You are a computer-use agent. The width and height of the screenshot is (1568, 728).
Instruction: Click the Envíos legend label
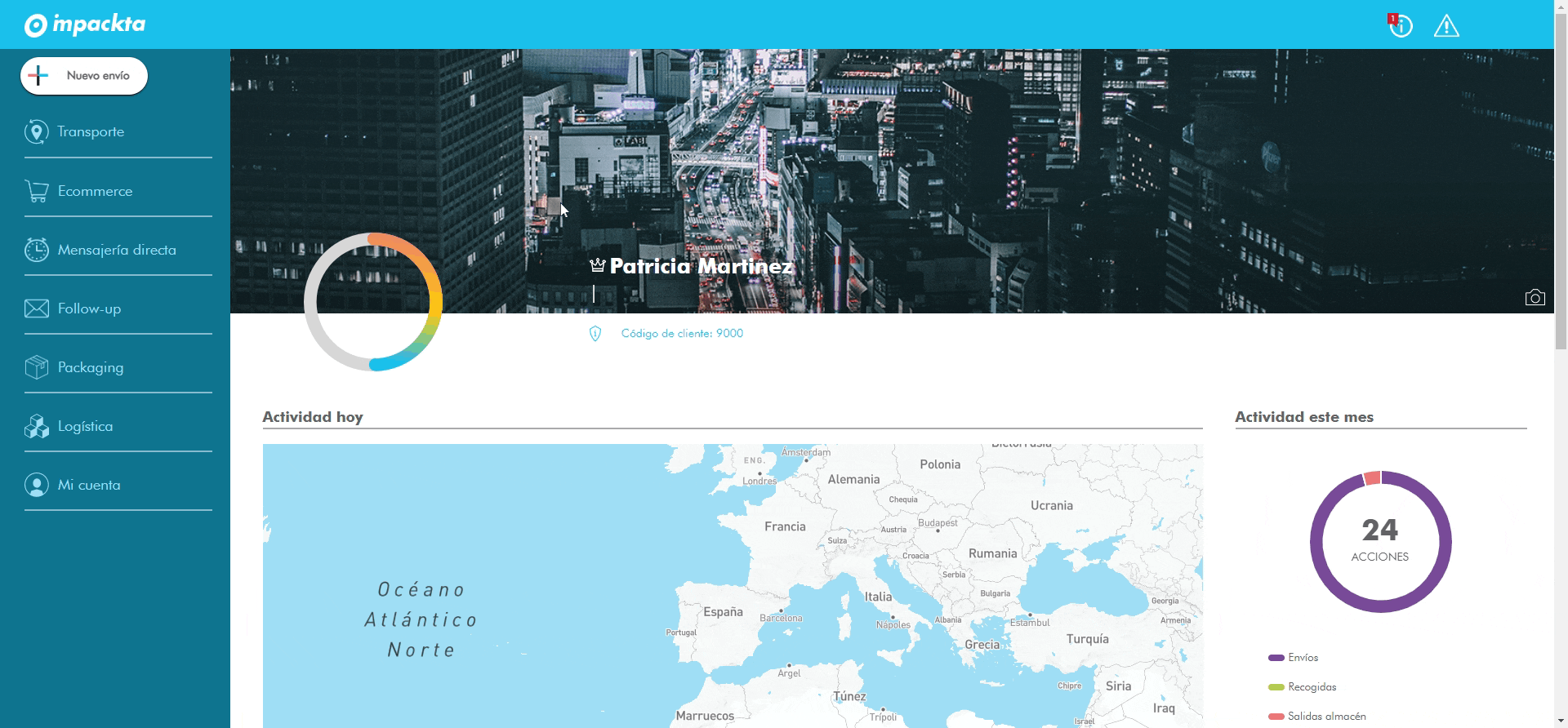coord(1303,658)
